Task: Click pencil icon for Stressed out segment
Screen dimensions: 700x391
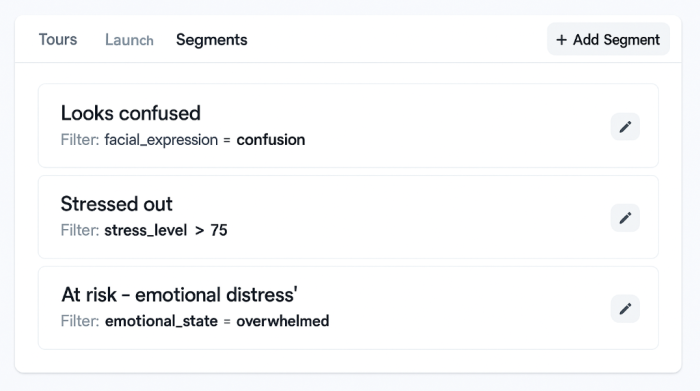Action: click(x=625, y=218)
